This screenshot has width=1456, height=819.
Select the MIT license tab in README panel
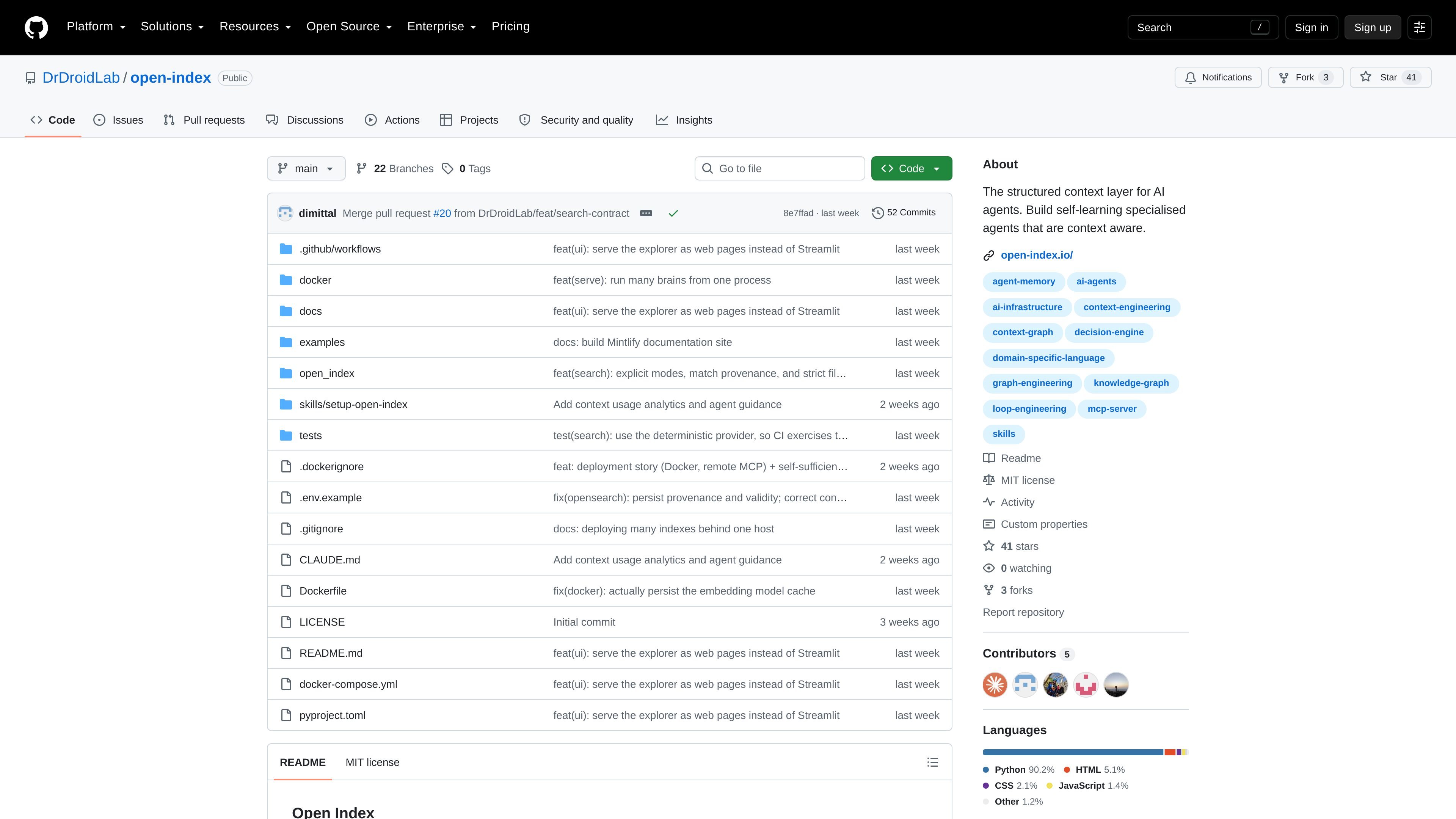[372, 763]
